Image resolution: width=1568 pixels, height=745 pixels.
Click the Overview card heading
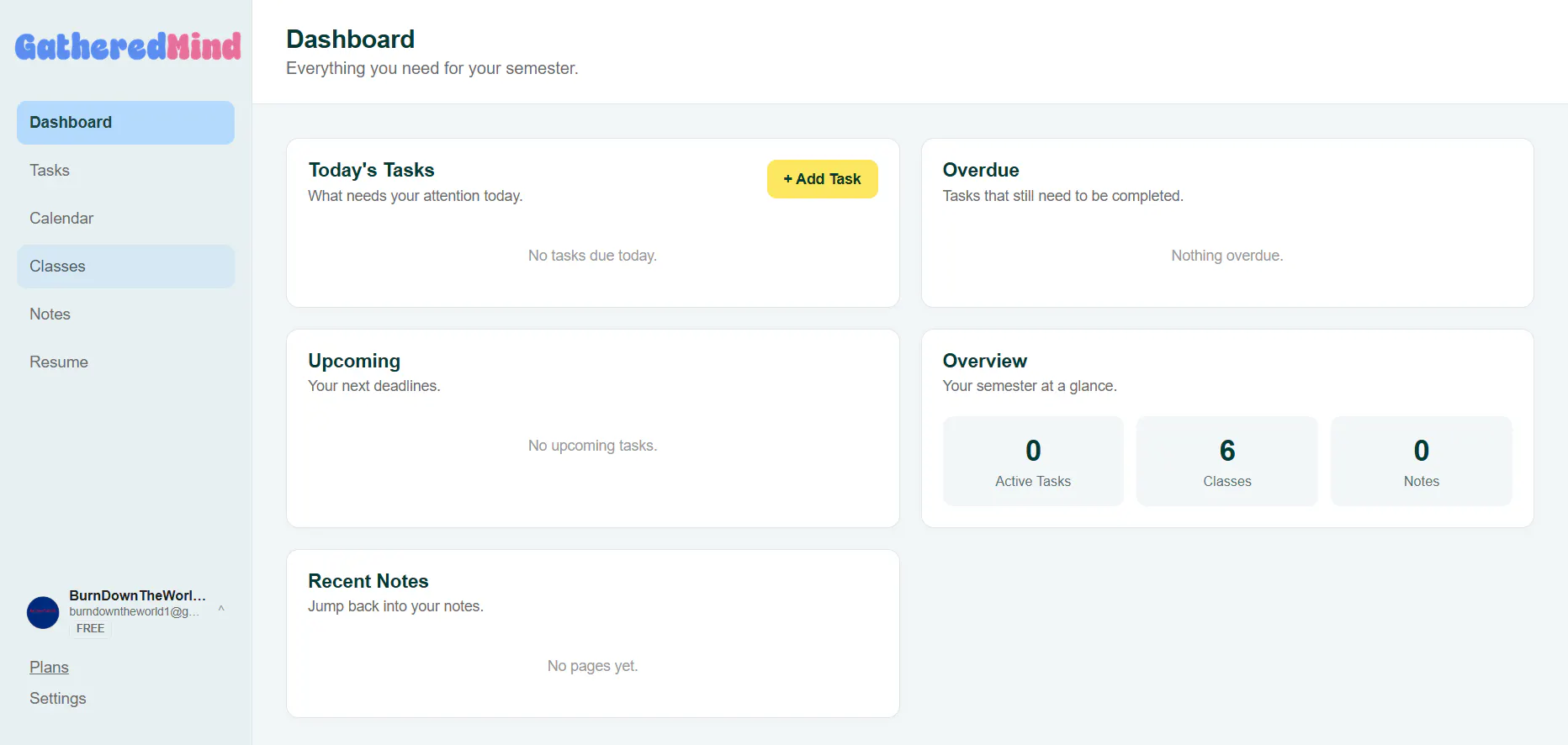985,361
